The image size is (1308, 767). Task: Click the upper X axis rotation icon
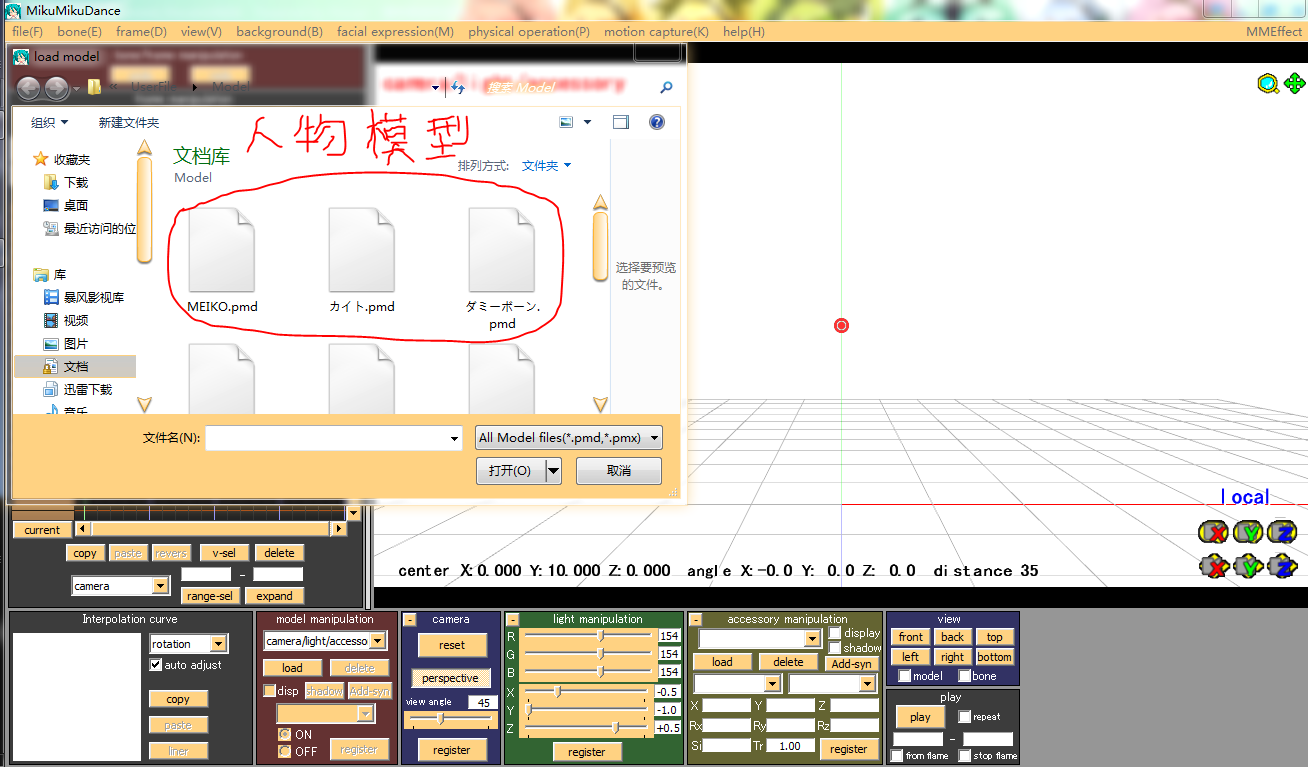tap(1213, 532)
